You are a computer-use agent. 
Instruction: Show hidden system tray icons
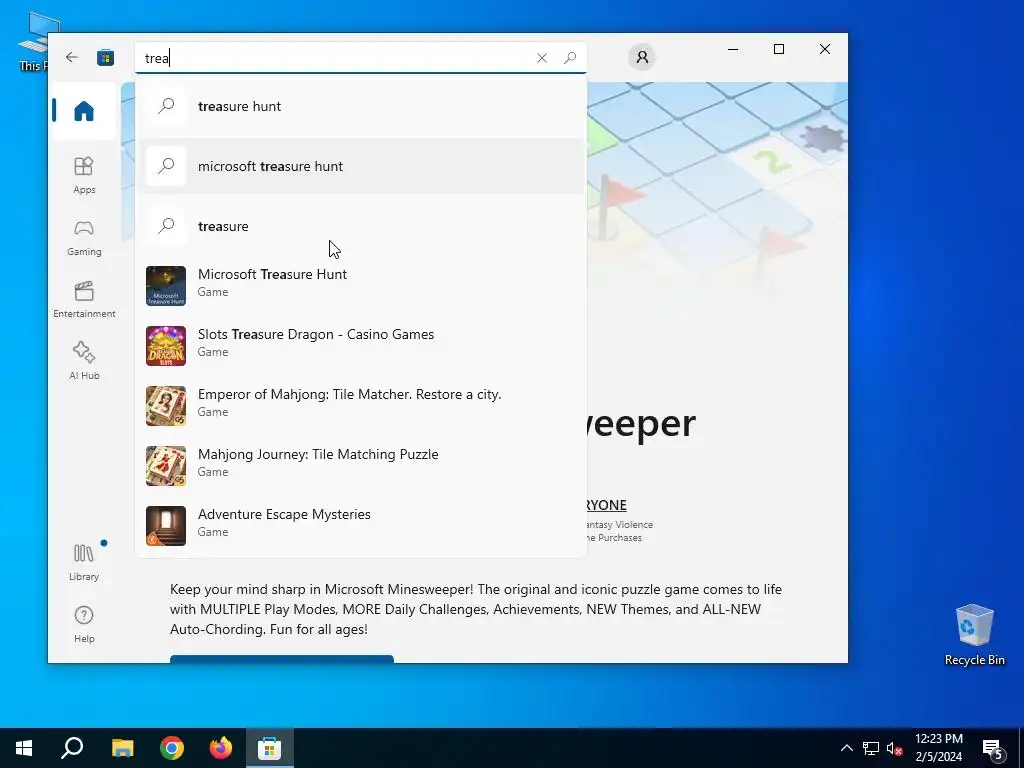(846, 748)
